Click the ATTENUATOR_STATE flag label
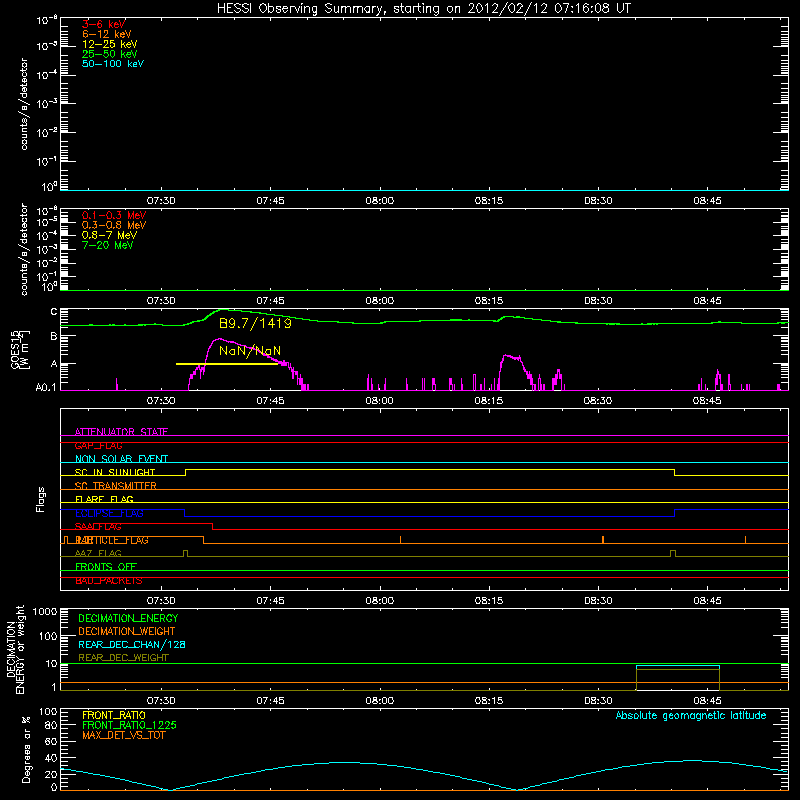 (x=121, y=432)
